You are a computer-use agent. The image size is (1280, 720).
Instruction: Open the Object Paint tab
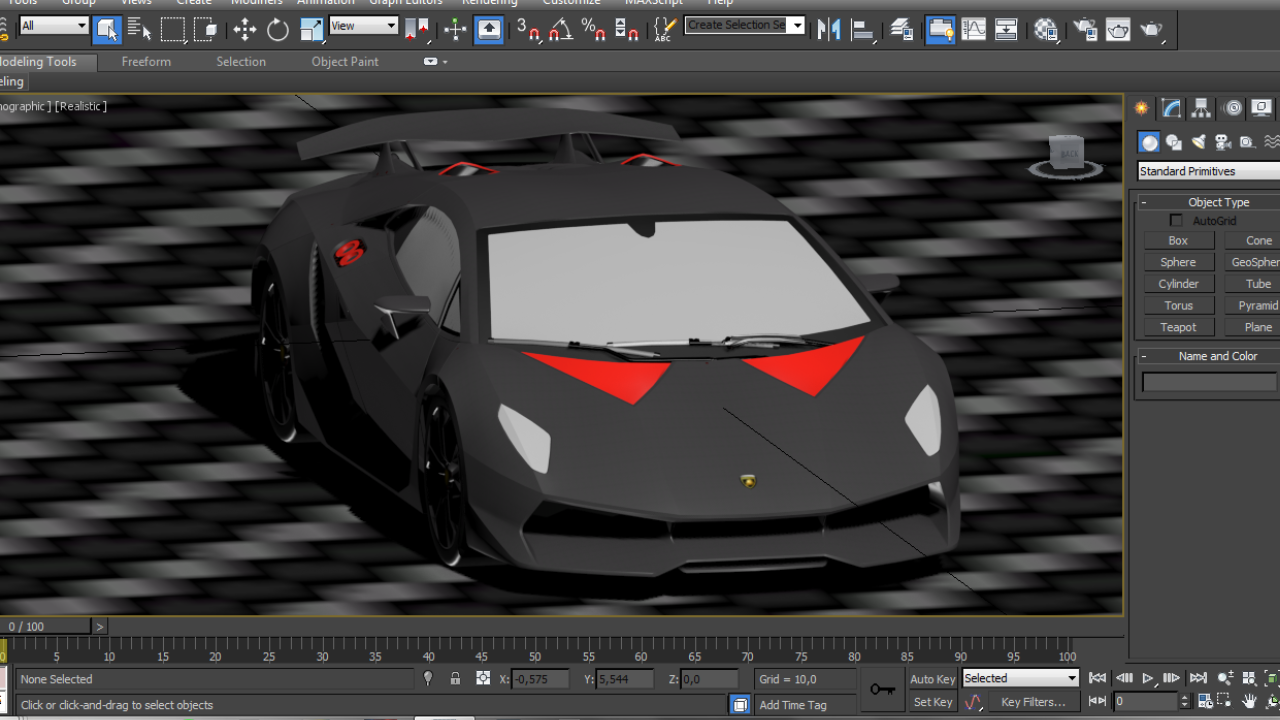[x=345, y=62]
